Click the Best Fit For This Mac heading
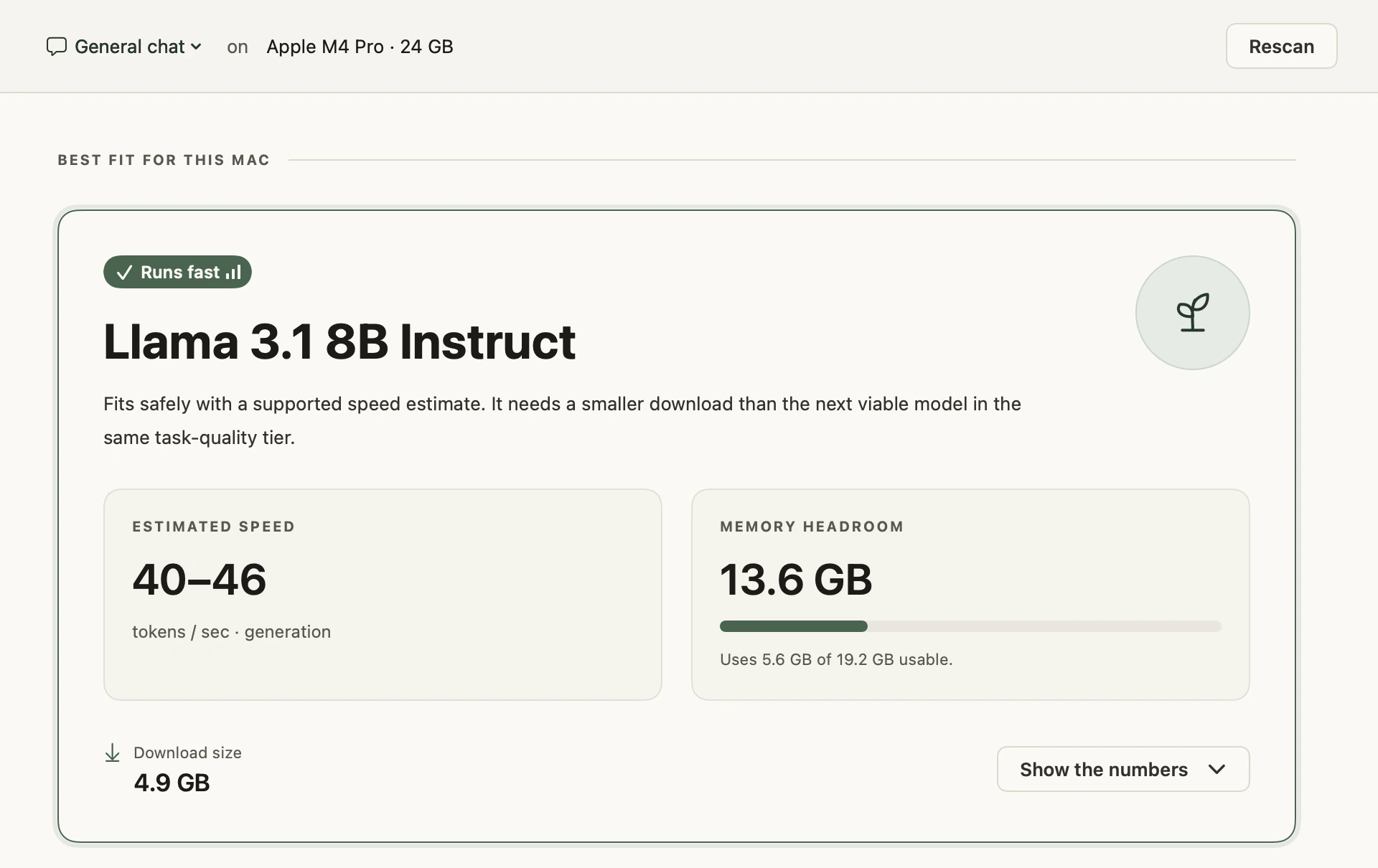This screenshot has height=868, width=1378. coord(164,160)
